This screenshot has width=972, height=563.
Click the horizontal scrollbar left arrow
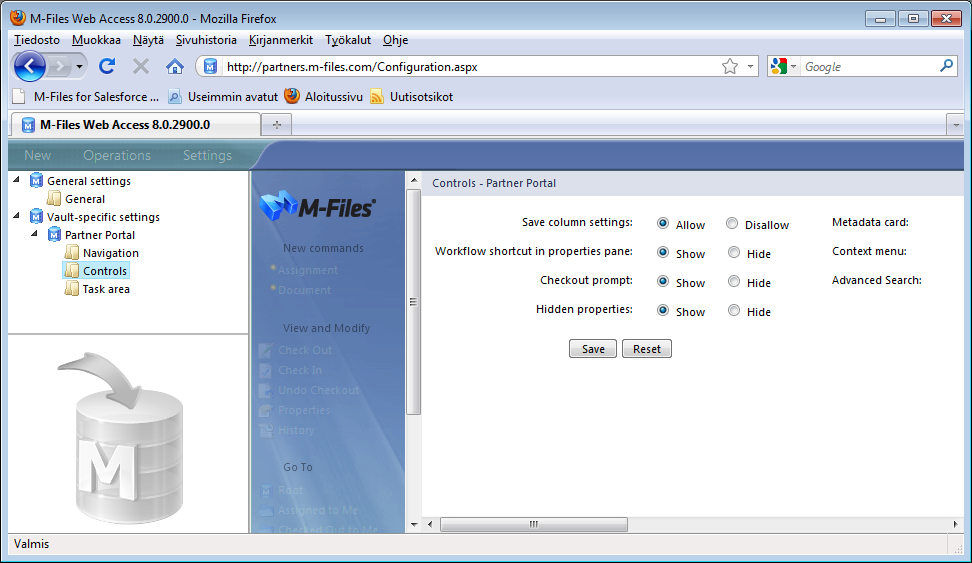tap(430, 525)
